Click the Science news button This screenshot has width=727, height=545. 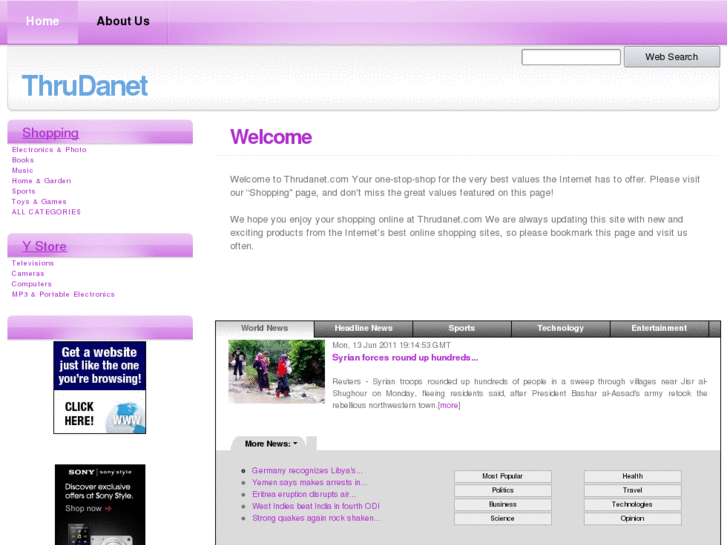503,519
